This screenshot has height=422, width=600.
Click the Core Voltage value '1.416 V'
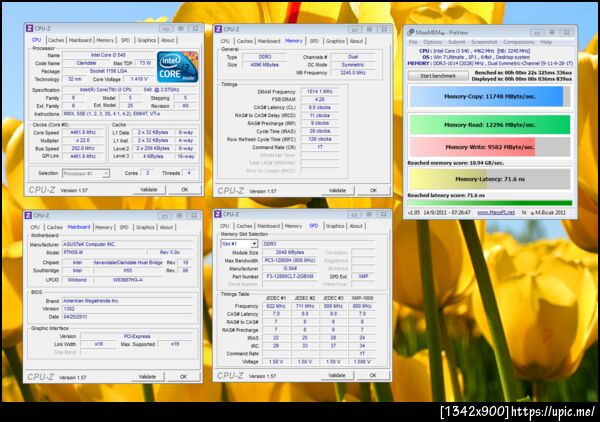[x=139, y=79]
